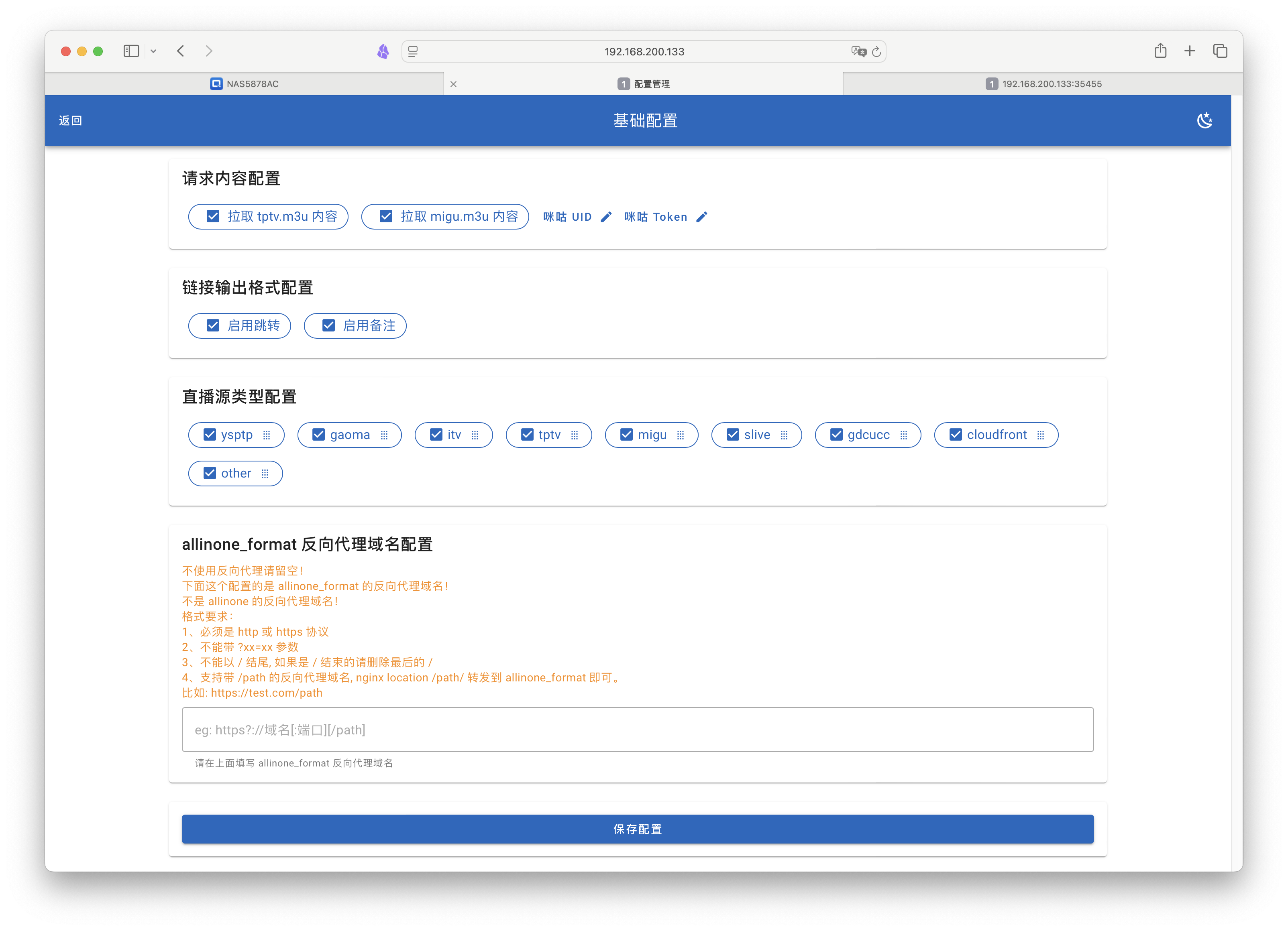Click the translate icon in the address bar
This screenshot has width=1288, height=931.
point(859,51)
